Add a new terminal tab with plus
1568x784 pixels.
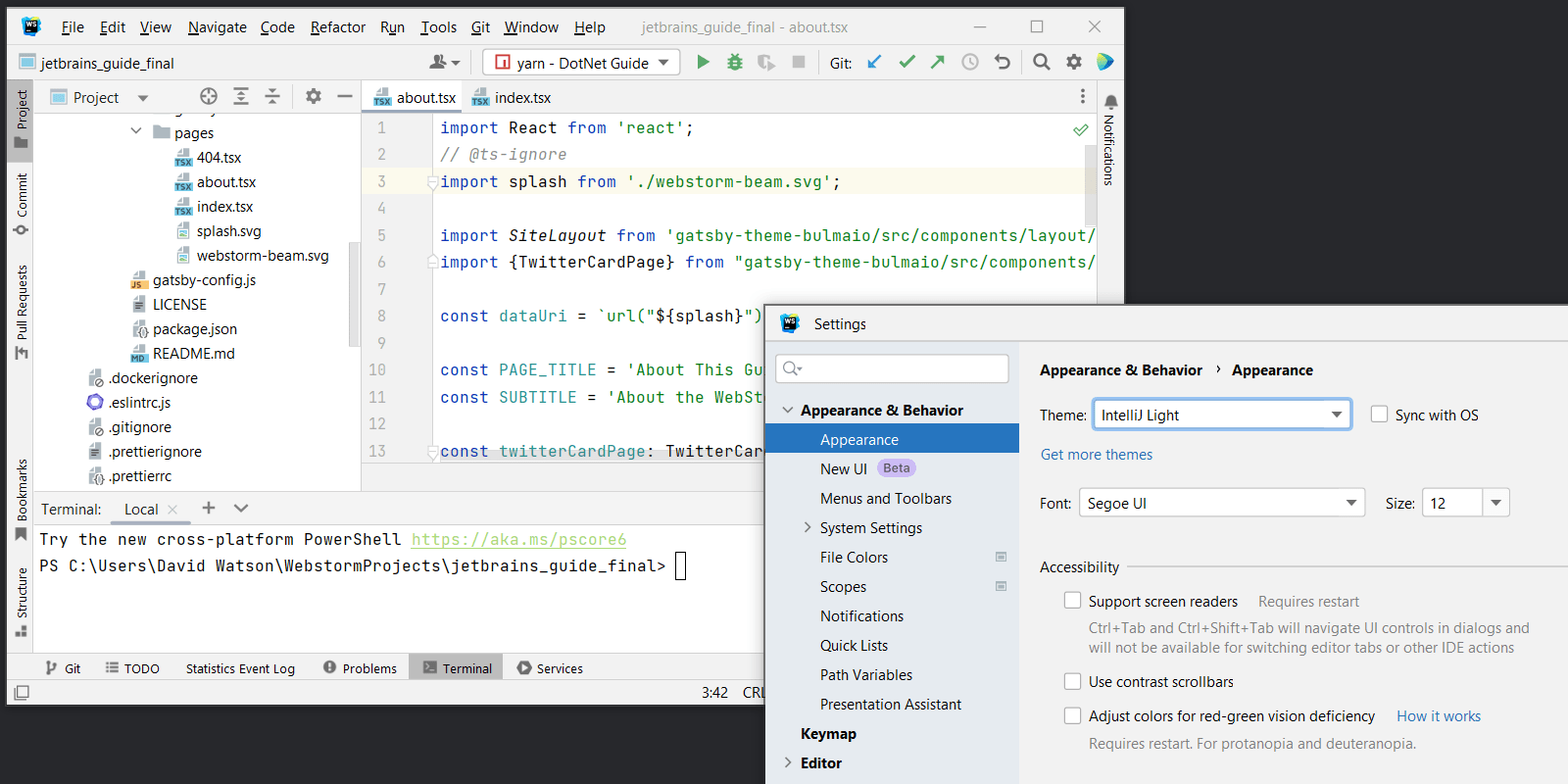tap(208, 508)
